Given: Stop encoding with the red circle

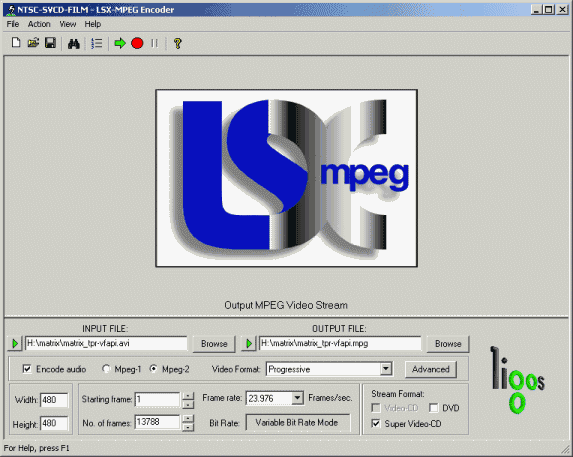Looking at the screenshot, I should click(x=137, y=43).
